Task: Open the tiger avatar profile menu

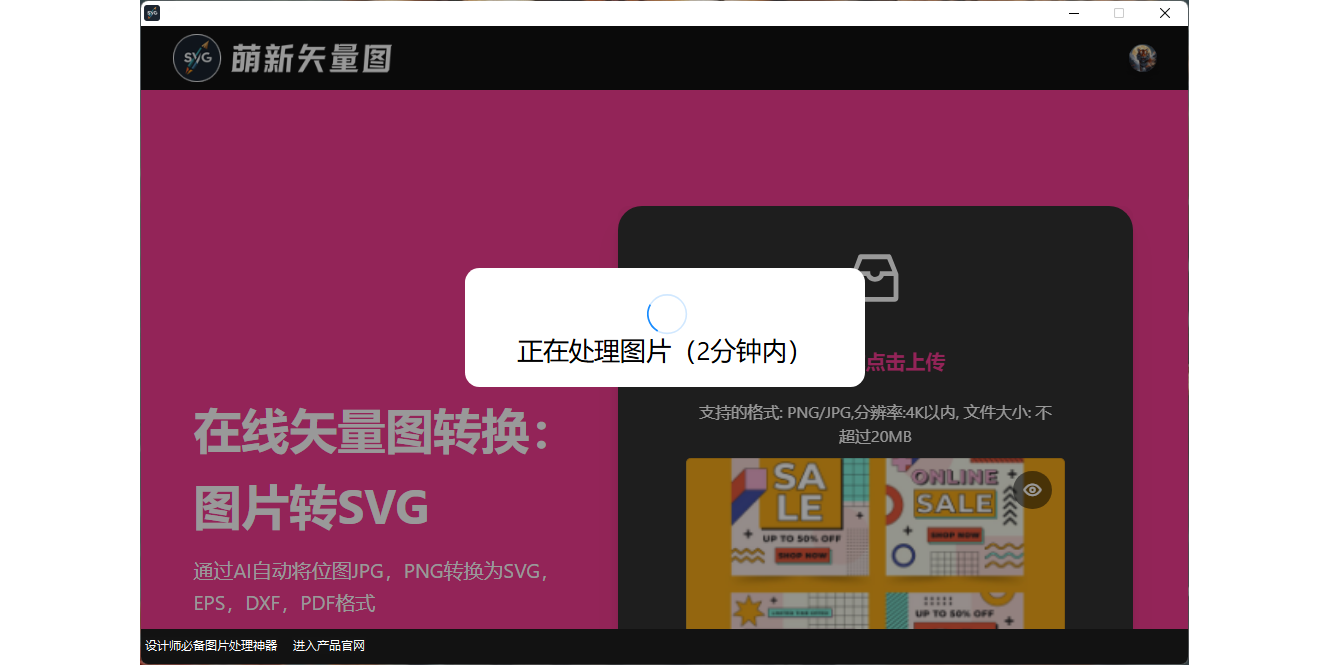Action: pyautogui.click(x=1142, y=58)
